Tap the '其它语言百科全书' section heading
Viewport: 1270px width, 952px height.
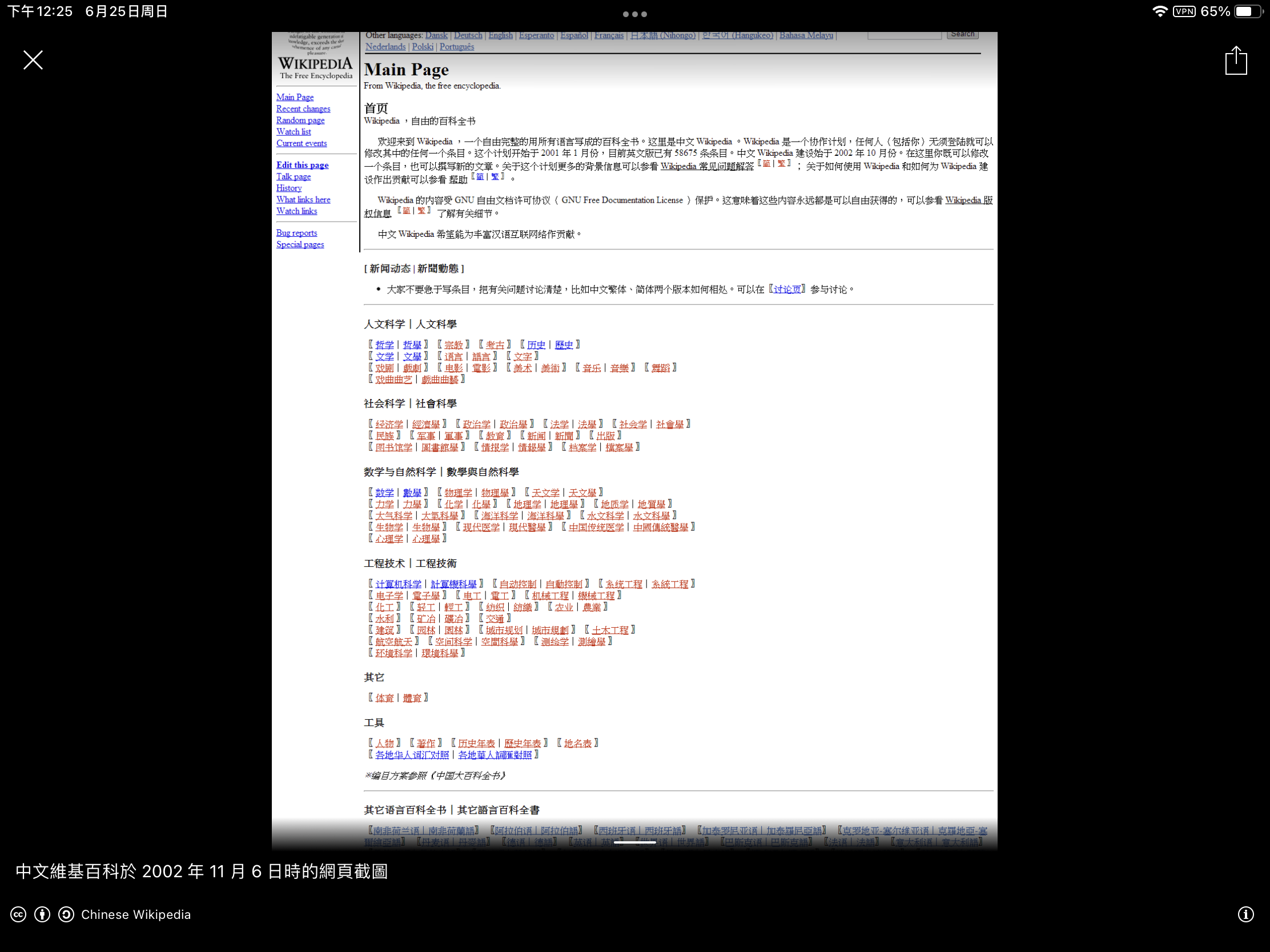pos(405,810)
